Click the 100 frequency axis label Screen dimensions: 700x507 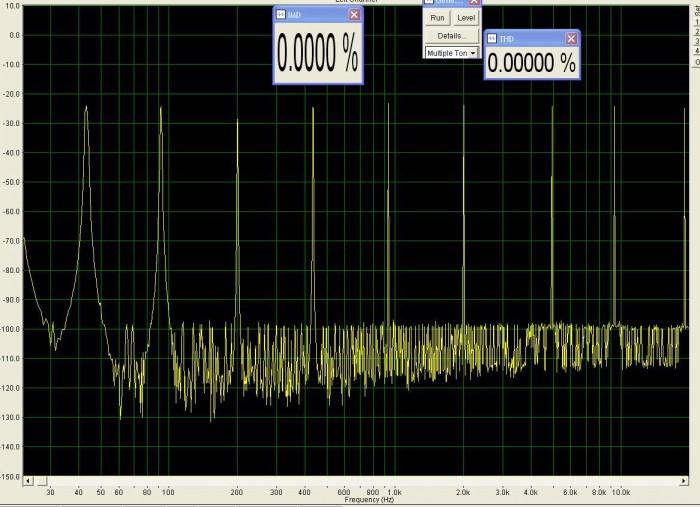coord(168,492)
